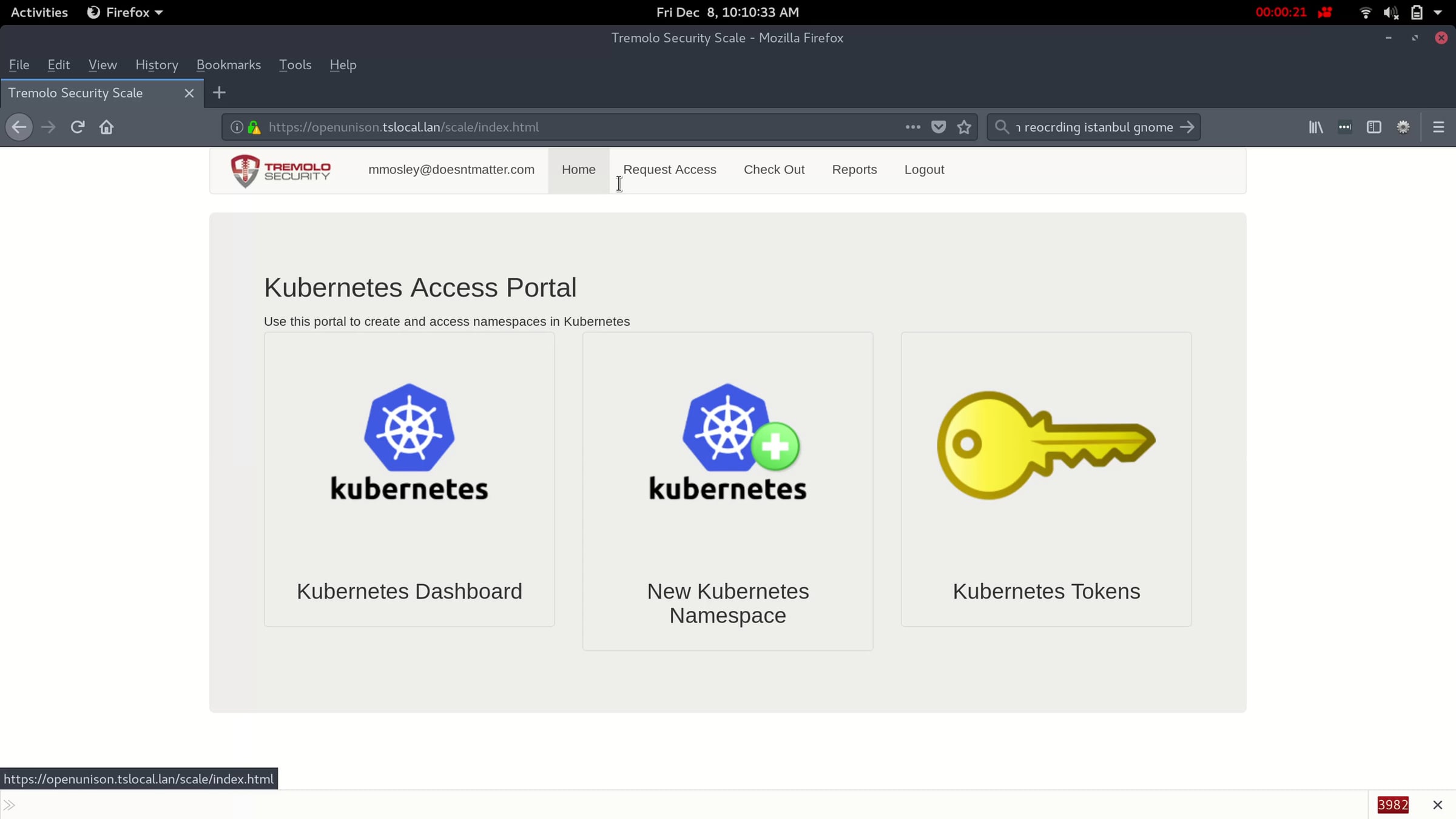Open the Wi-Fi status icon
Viewport: 1456px width, 819px height.
point(1366,12)
